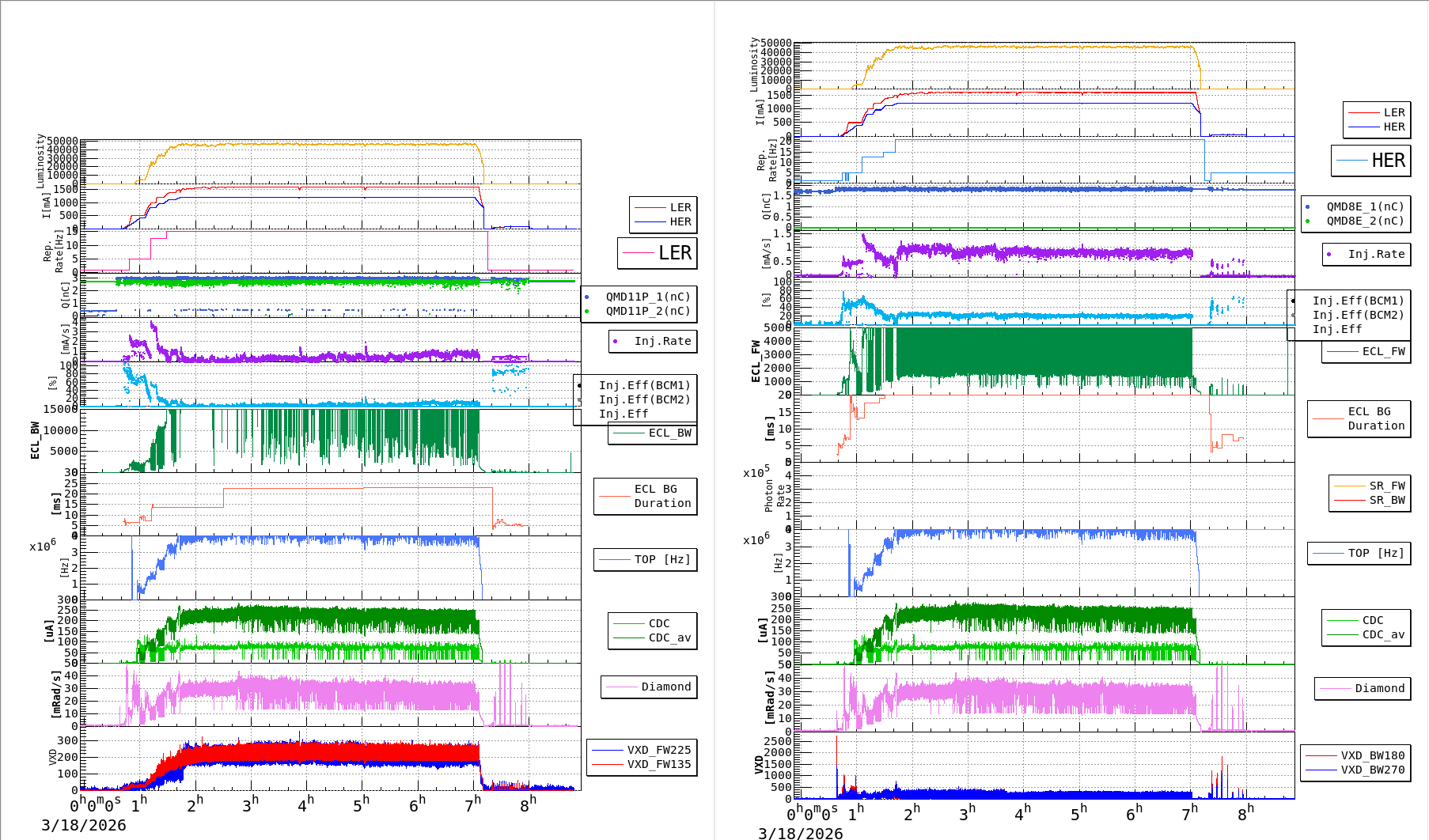Select SR_BW legend entry

pos(1386,500)
